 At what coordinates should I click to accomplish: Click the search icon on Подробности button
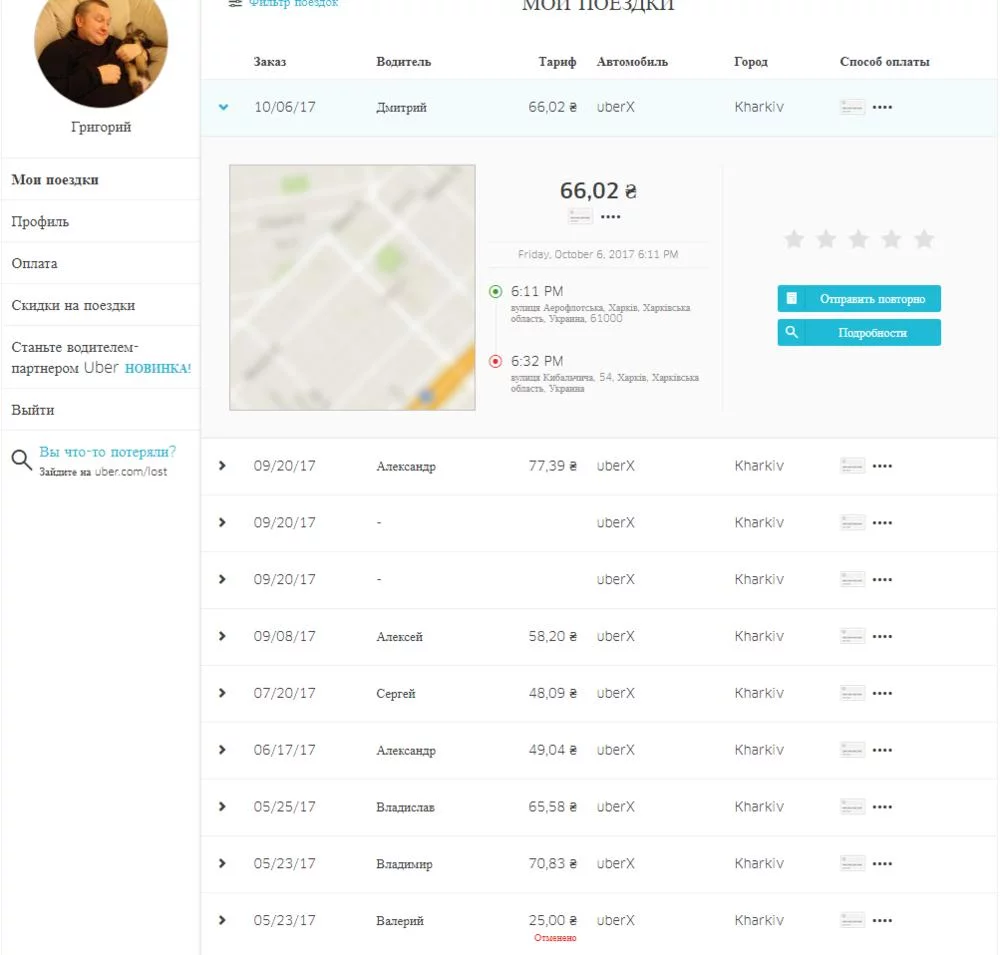click(791, 332)
